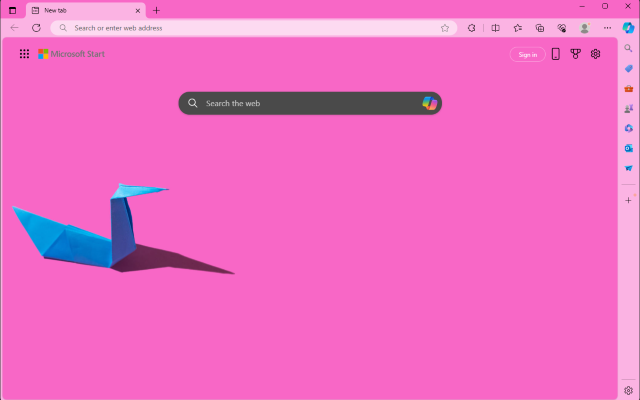This screenshot has height=400, width=640.
Task: Select the New tab tab
Action: point(86,11)
